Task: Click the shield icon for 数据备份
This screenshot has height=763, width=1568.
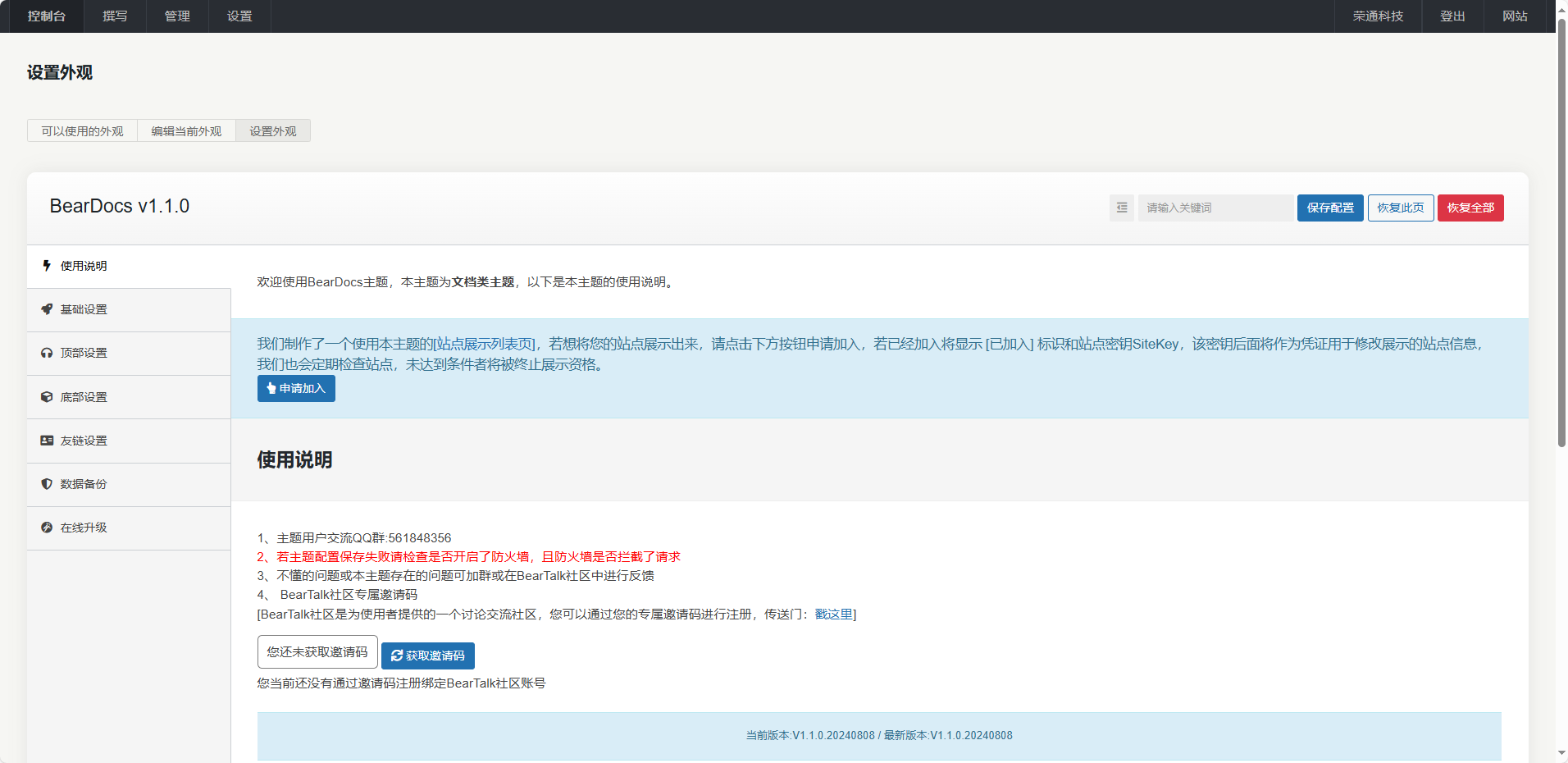Action: (47, 484)
